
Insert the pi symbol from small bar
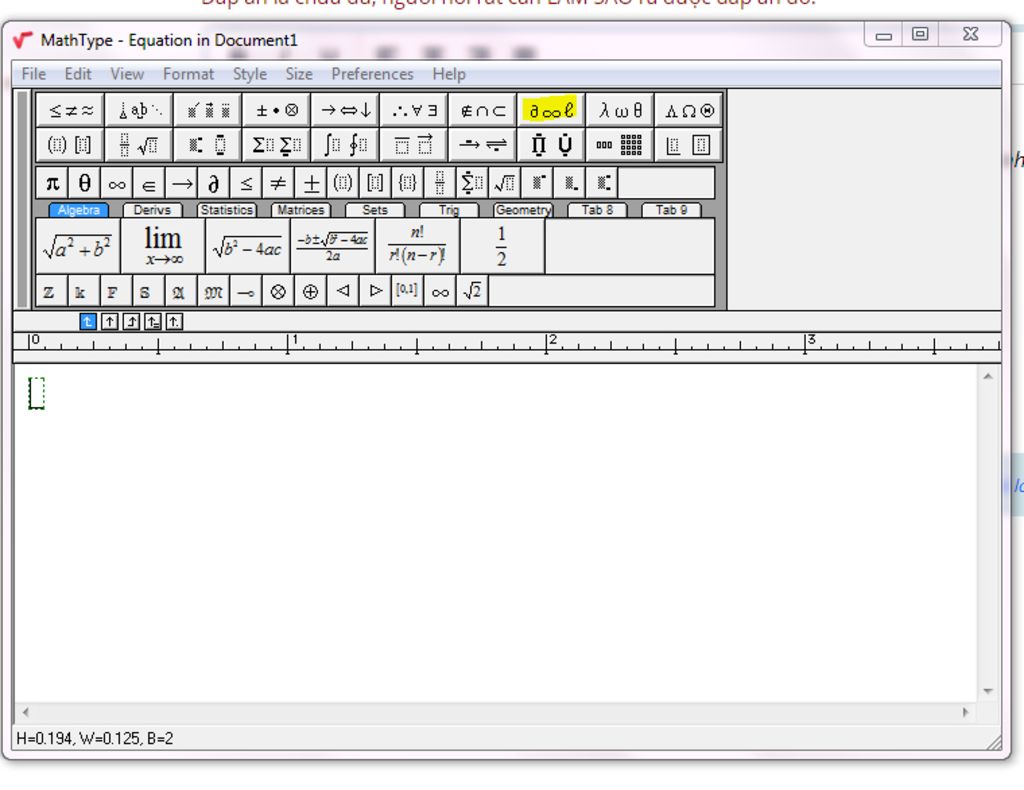pos(52,183)
